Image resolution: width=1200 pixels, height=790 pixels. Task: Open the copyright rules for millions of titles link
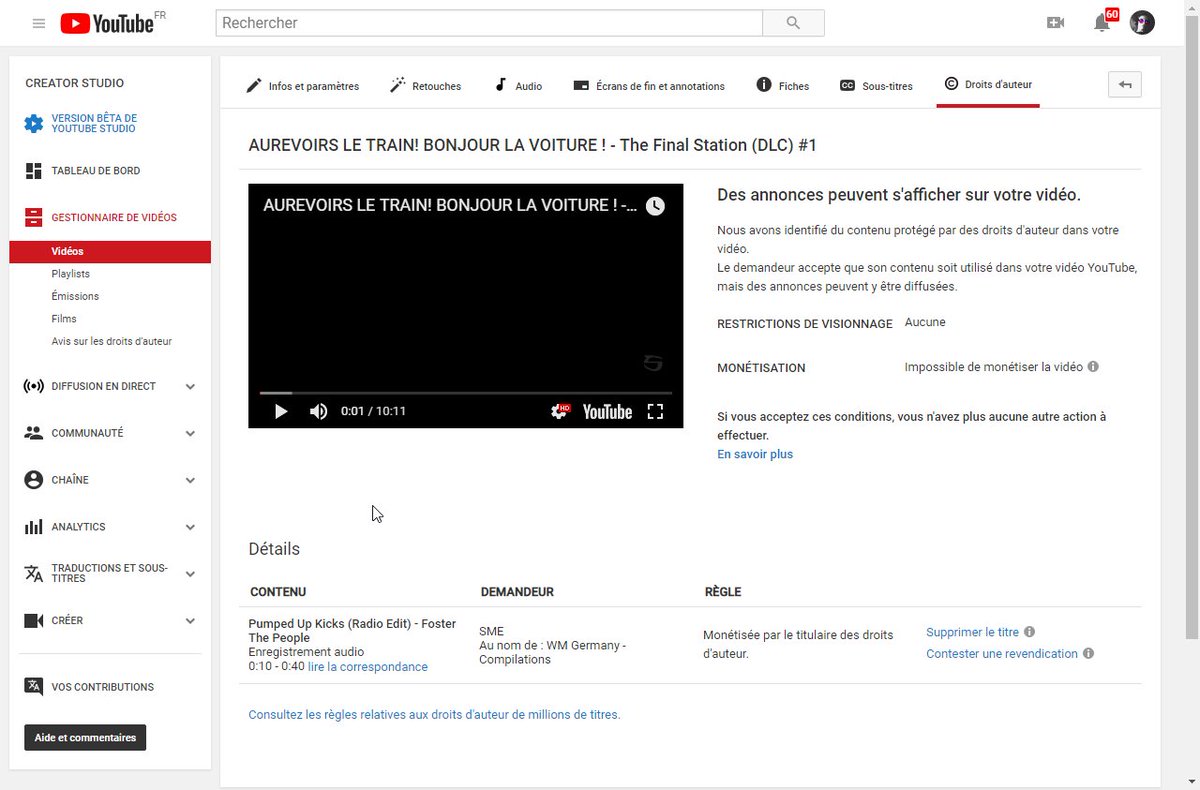[x=434, y=715]
